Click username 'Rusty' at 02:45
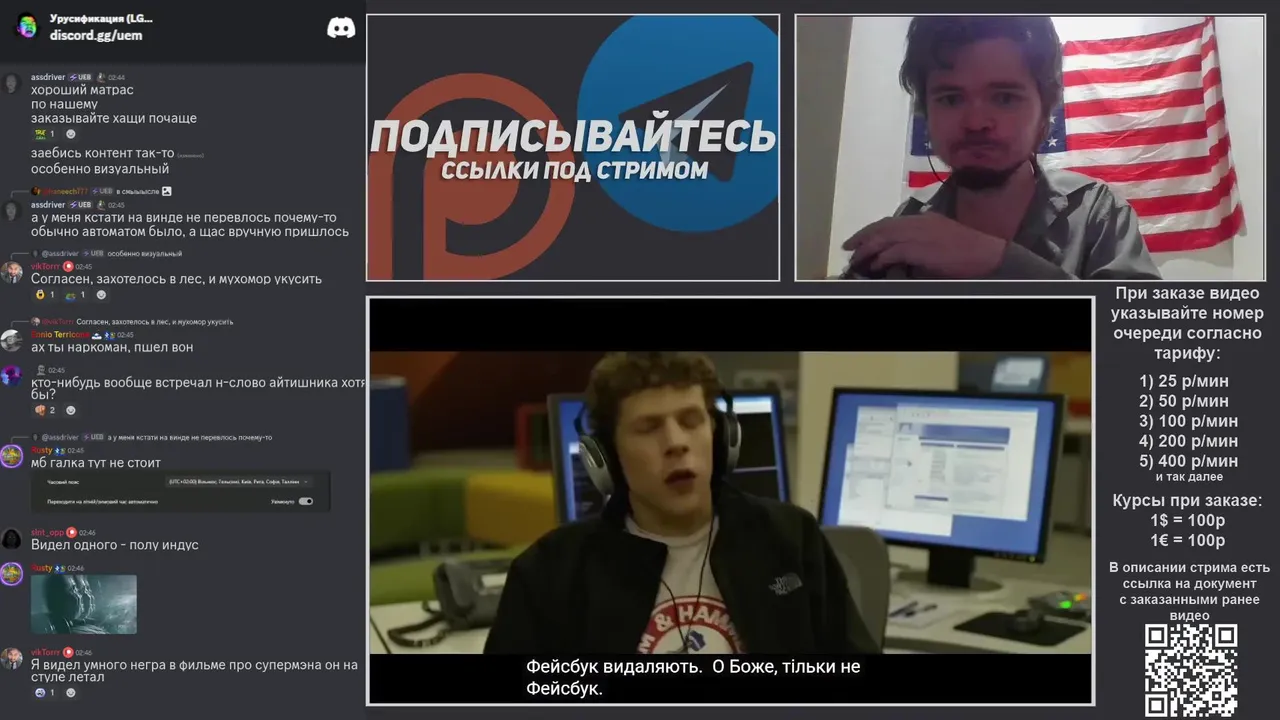The image size is (1280, 720). pos(42,451)
